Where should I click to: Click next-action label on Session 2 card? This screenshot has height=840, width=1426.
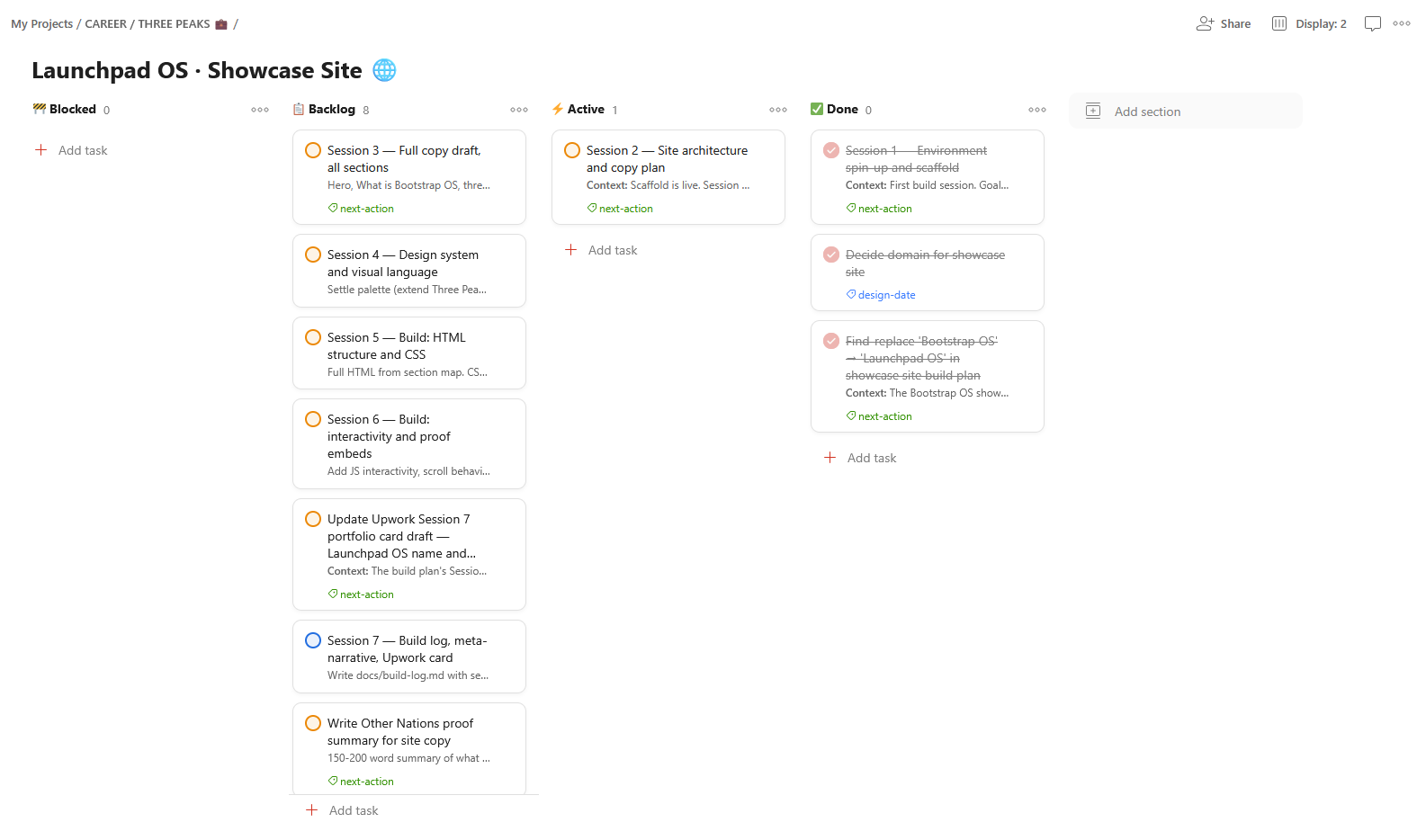pyautogui.click(x=620, y=209)
